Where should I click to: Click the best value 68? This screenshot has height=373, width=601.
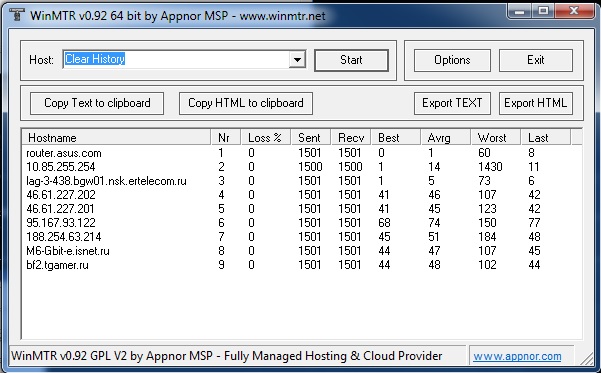click(x=384, y=223)
